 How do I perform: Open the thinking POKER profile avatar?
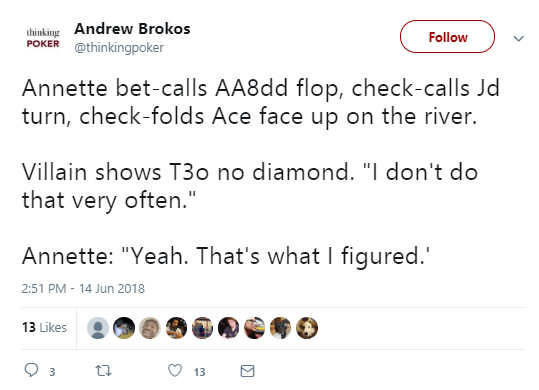pos(43,38)
